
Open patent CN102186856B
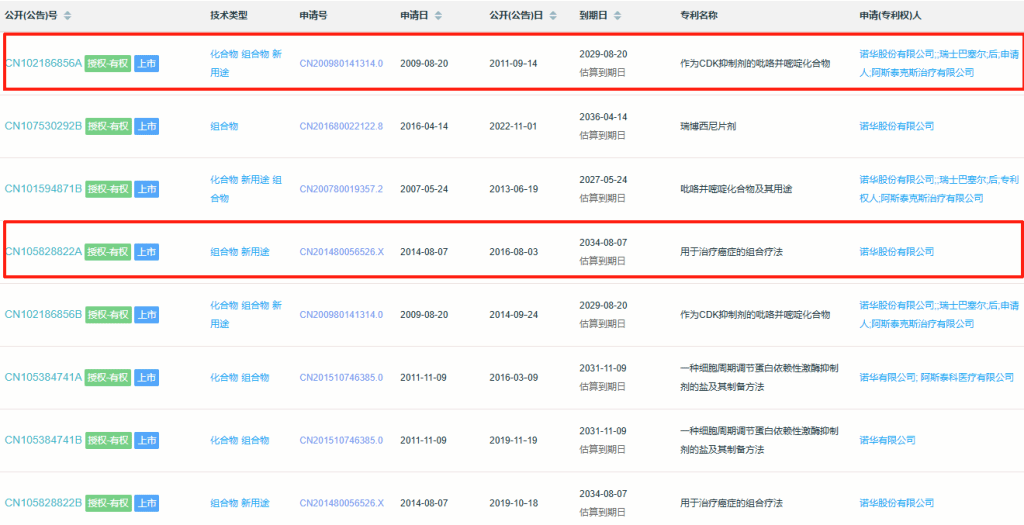[x=43, y=314]
